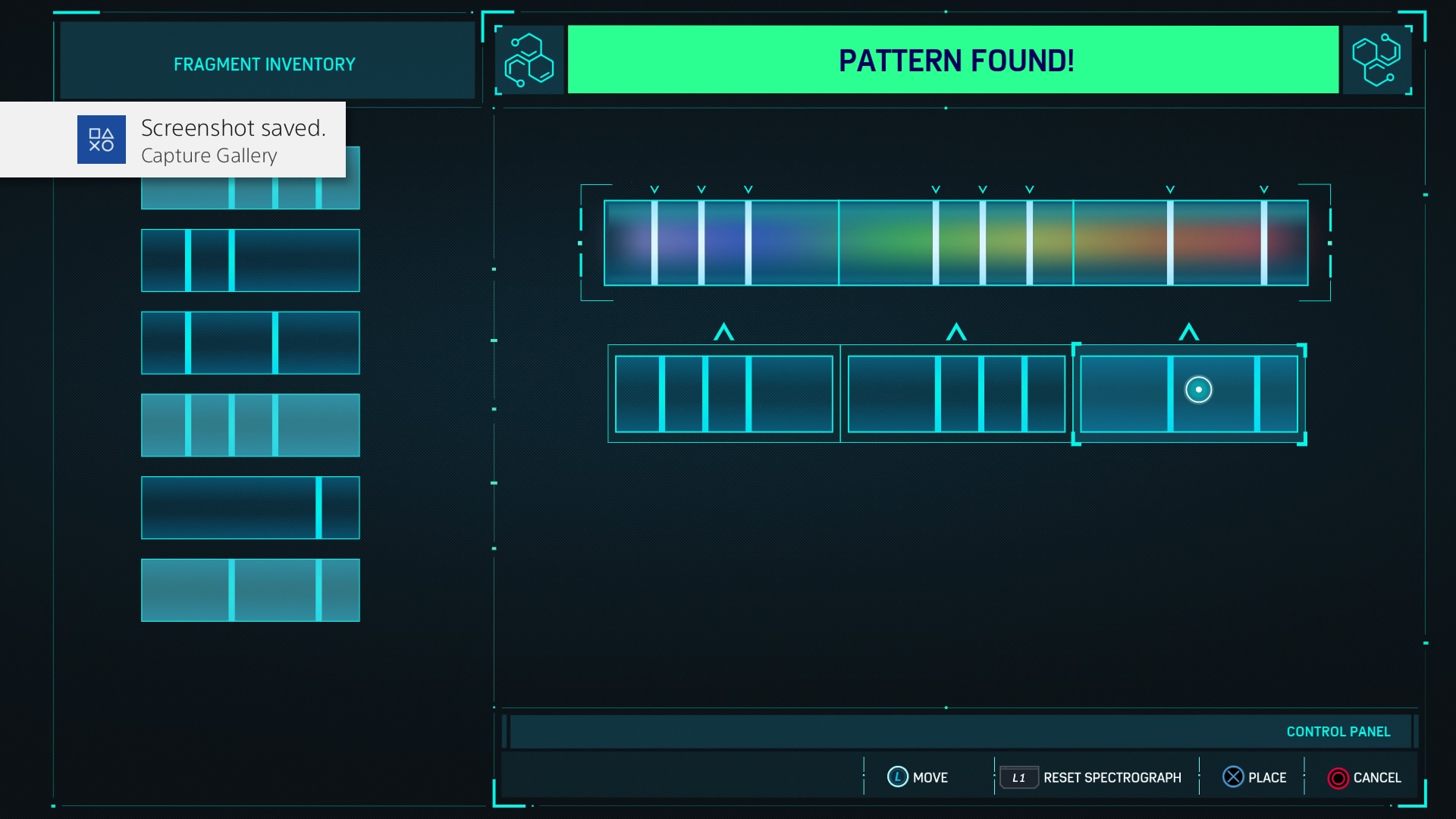
Task: Click the molecule icon left of banner
Action: point(529,60)
